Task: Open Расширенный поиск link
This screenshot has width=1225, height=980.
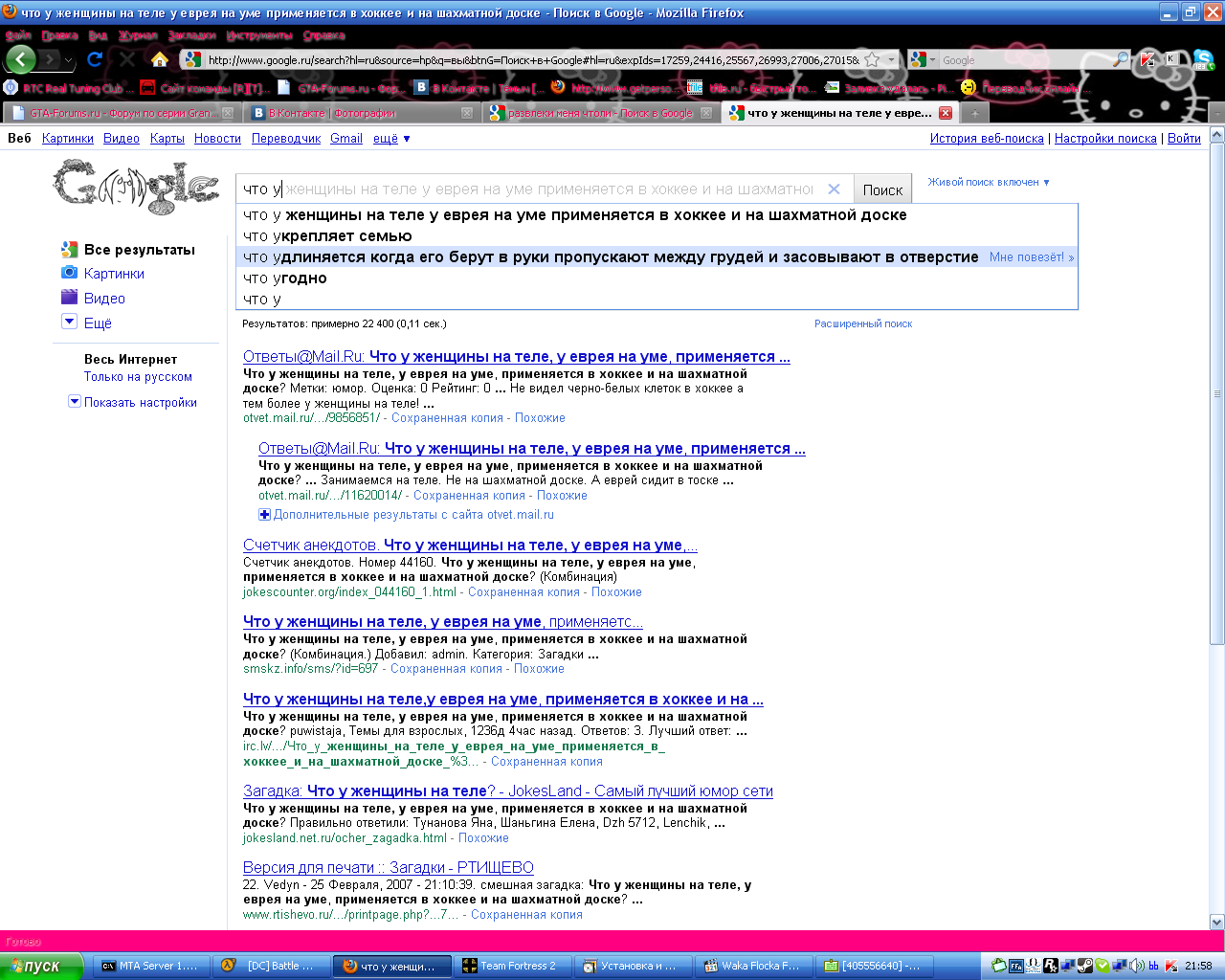Action: pyautogui.click(x=863, y=323)
